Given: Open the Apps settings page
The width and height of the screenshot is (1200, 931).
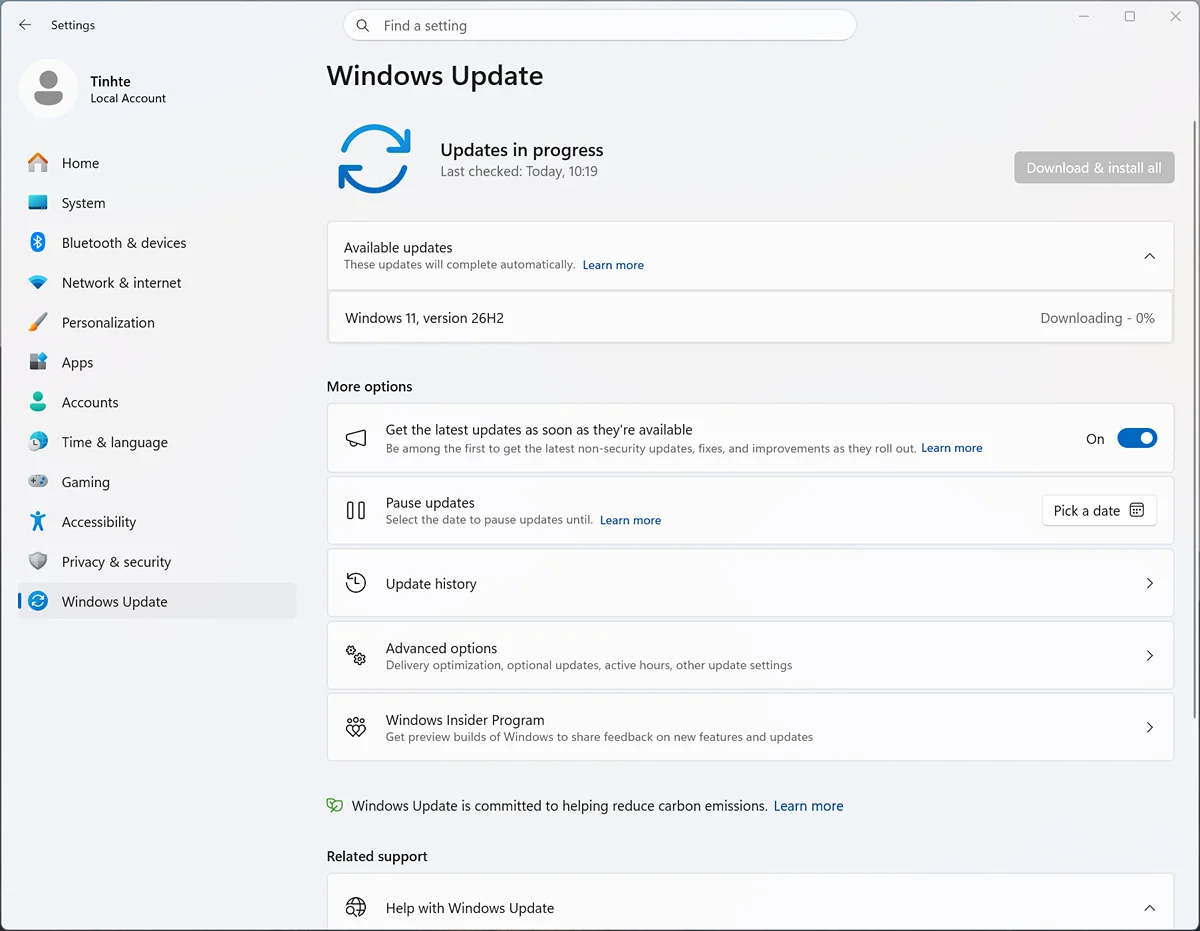Looking at the screenshot, I should tap(157, 362).
